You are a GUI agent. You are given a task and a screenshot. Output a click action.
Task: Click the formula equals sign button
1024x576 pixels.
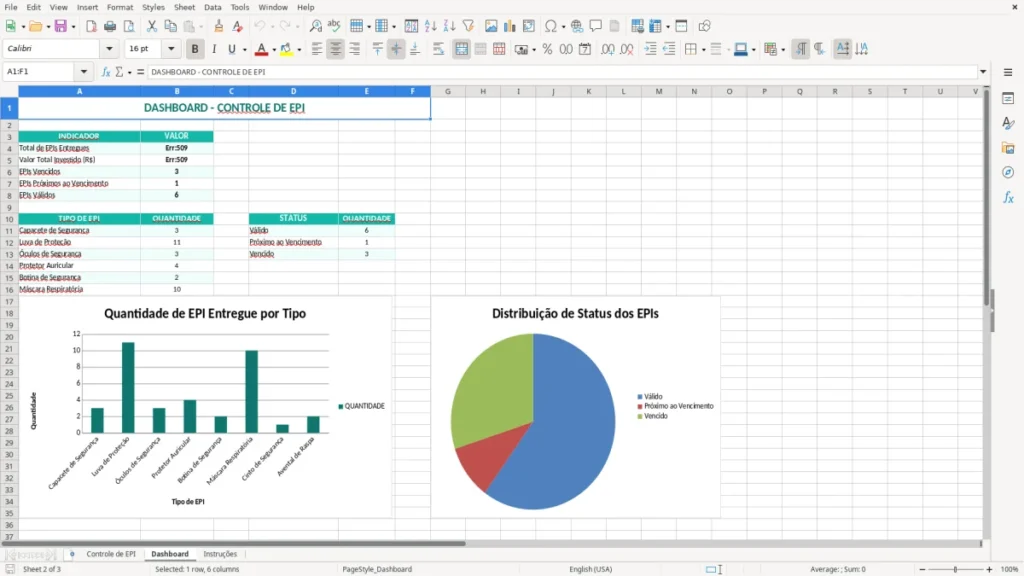click(140, 72)
